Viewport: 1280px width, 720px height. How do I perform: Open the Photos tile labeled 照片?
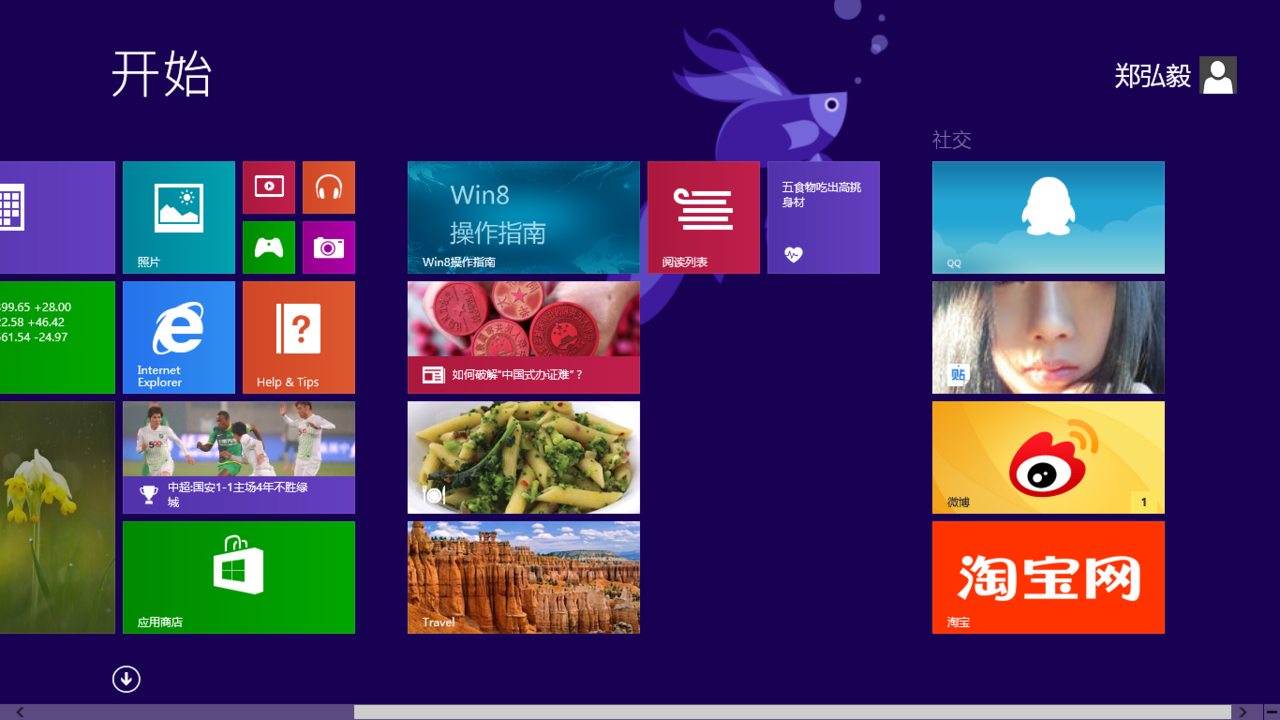coord(179,217)
